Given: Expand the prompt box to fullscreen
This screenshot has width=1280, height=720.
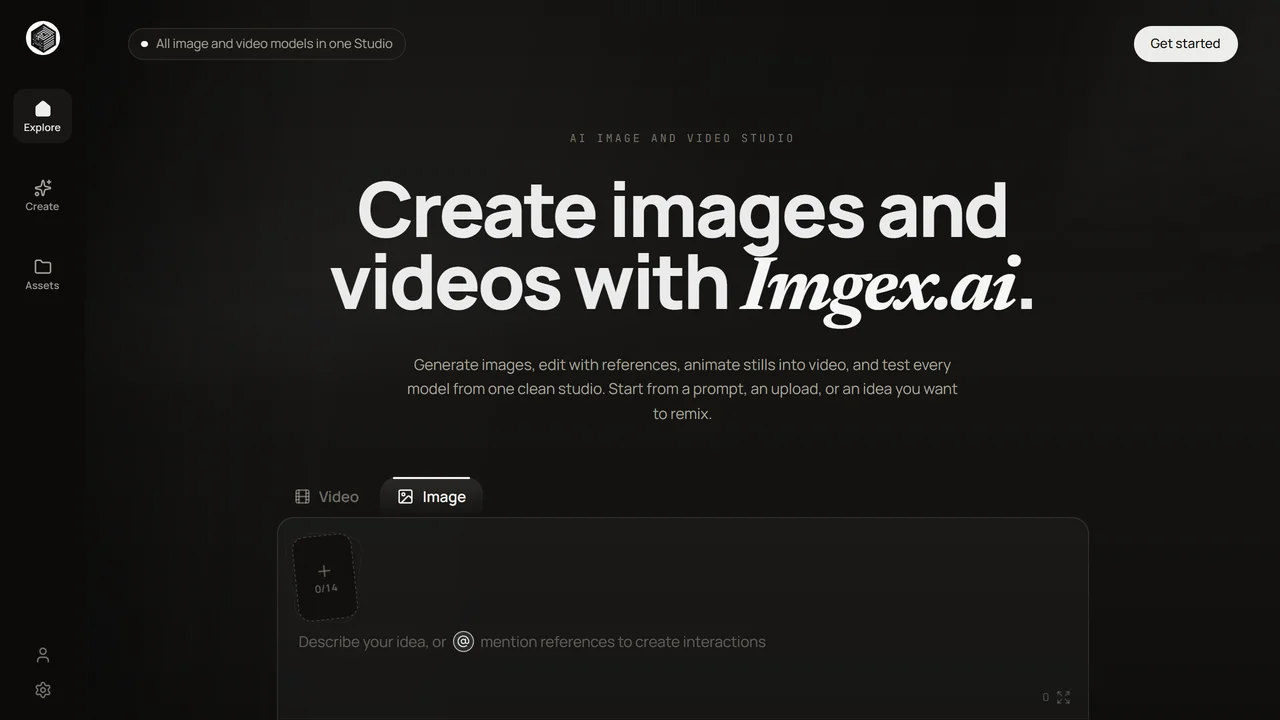Looking at the screenshot, I should pos(1064,697).
